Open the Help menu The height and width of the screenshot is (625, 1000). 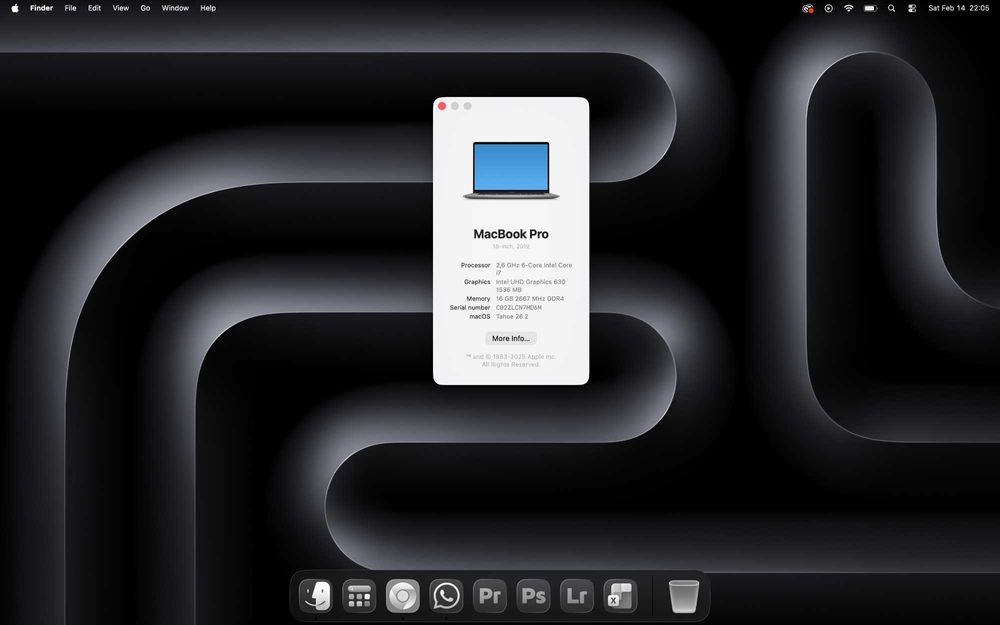pyautogui.click(x=208, y=8)
